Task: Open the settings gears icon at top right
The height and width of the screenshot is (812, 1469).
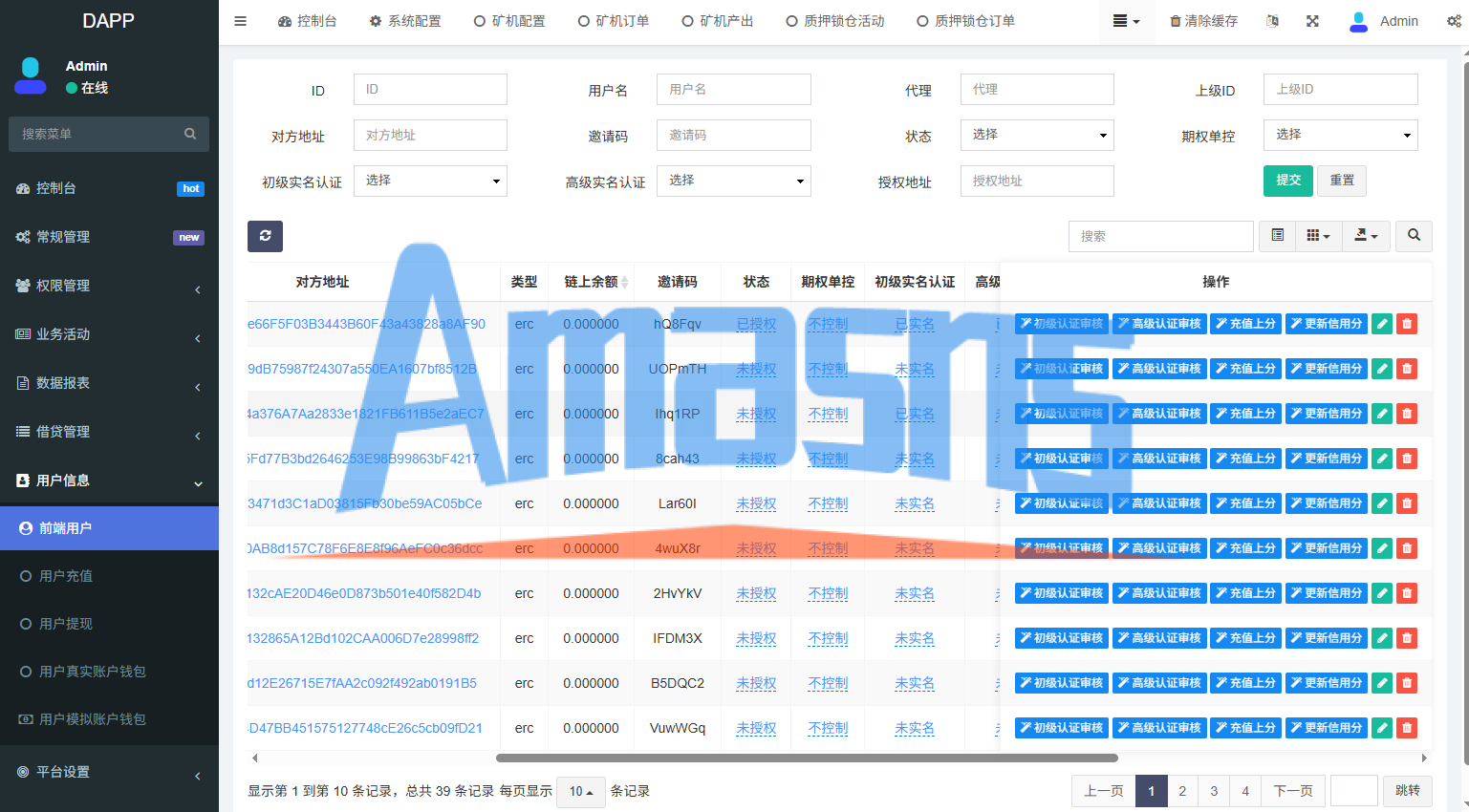Action: coord(1454,21)
